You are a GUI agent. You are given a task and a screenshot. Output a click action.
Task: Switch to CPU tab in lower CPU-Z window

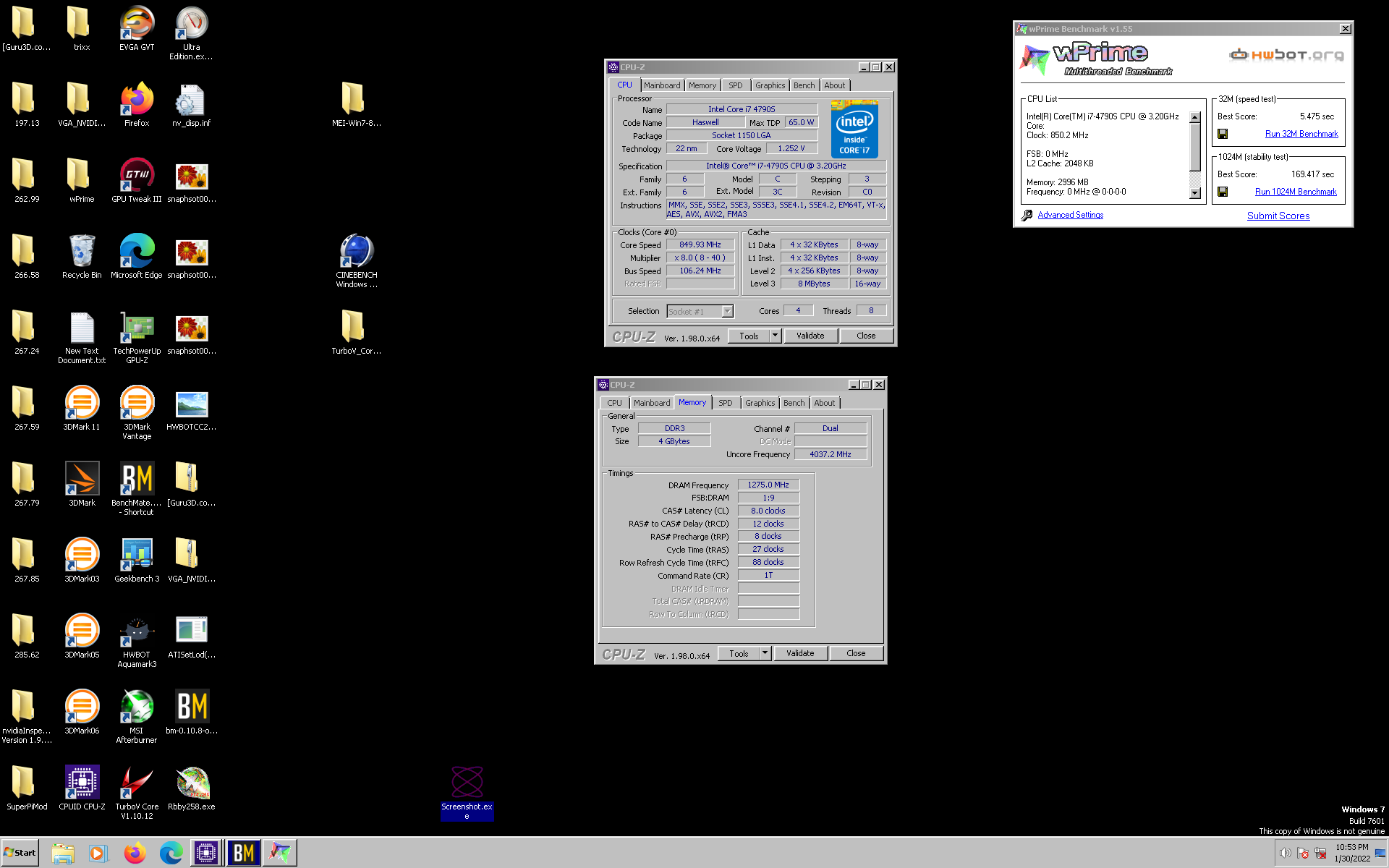[614, 403]
